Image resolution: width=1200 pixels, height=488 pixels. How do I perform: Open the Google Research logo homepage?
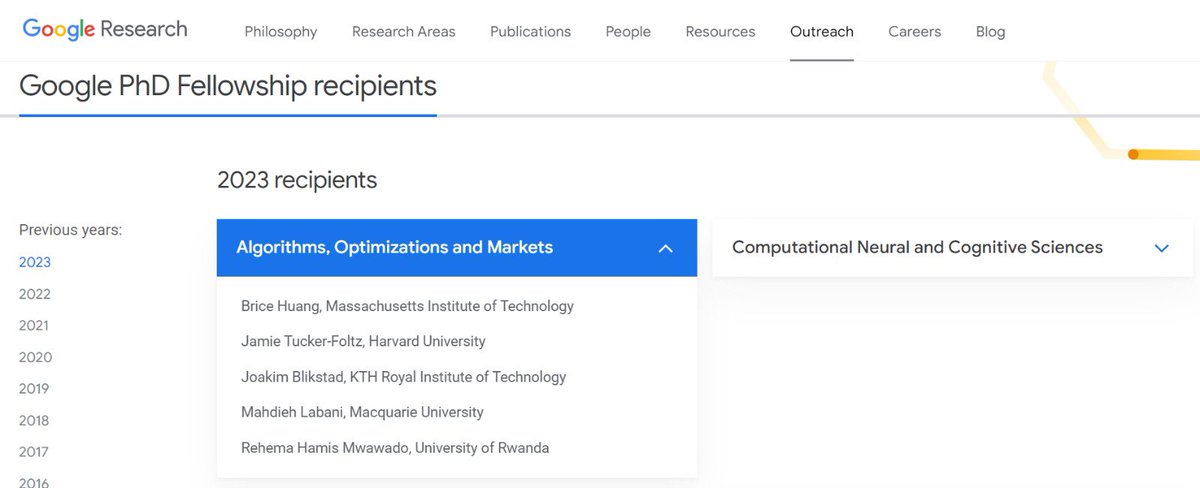105,29
